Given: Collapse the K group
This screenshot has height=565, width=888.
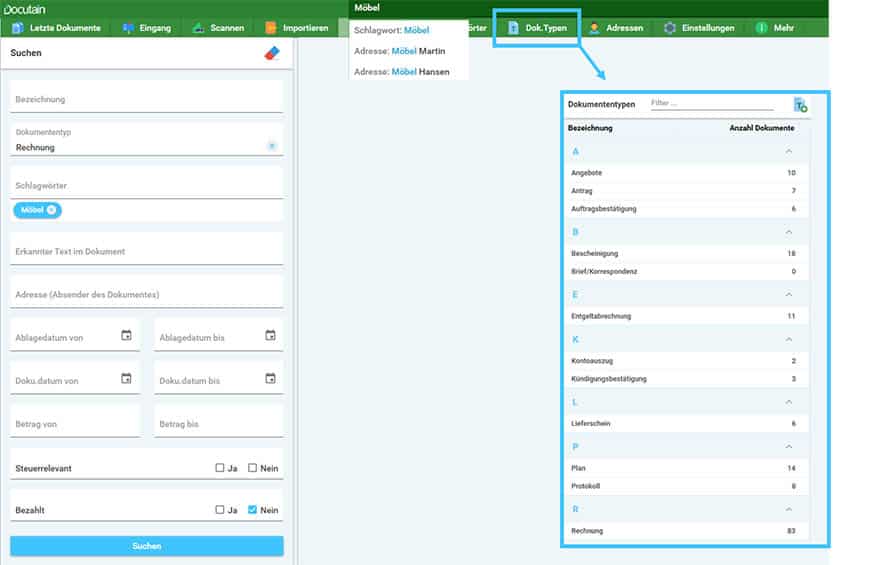Looking at the screenshot, I should click(789, 339).
